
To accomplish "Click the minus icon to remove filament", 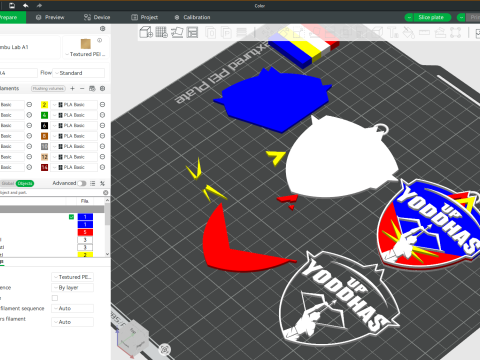I will pyautogui.click(x=82, y=88).
